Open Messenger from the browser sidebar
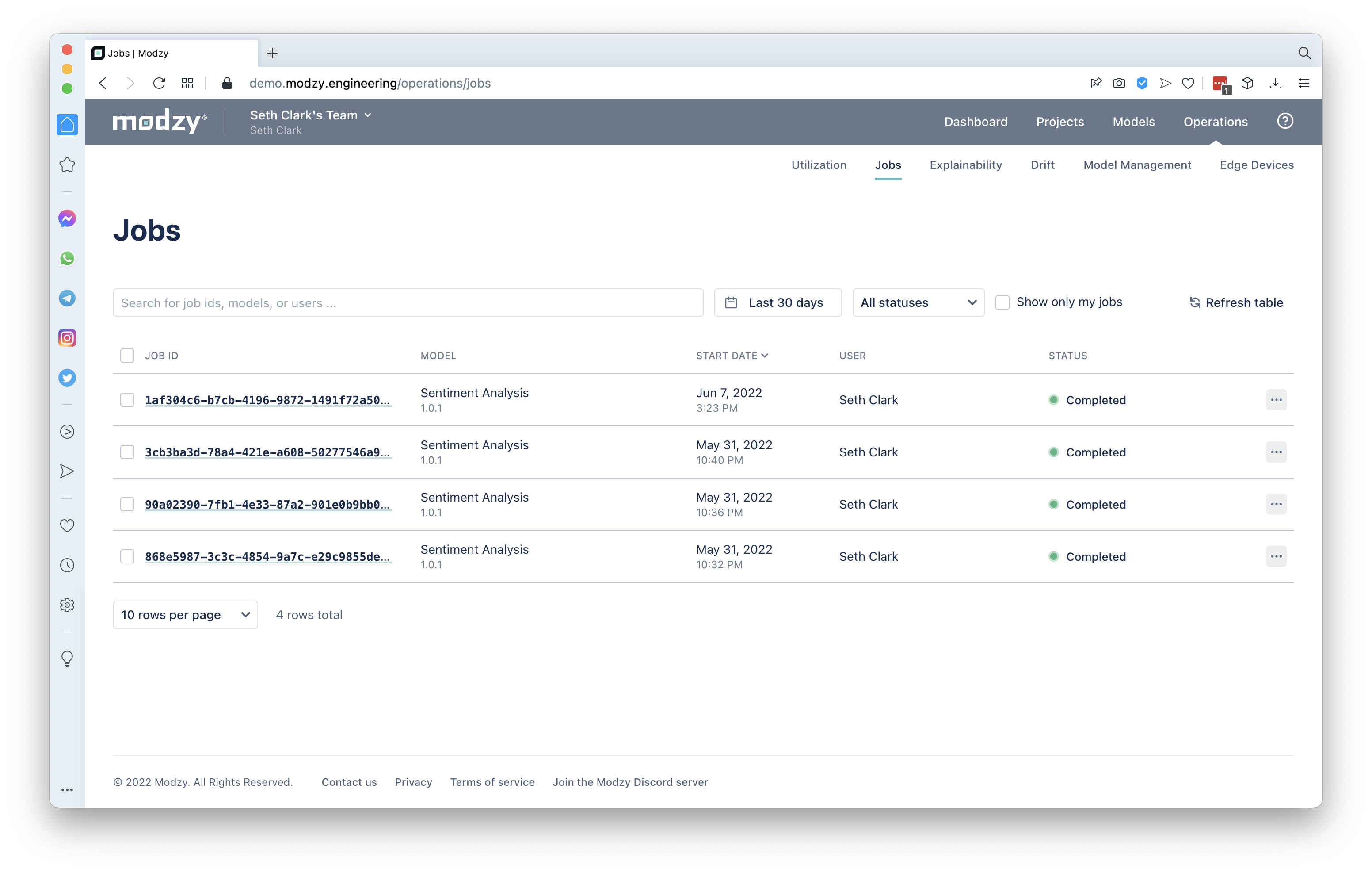Viewport: 1372px width, 873px height. pyautogui.click(x=67, y=218)
